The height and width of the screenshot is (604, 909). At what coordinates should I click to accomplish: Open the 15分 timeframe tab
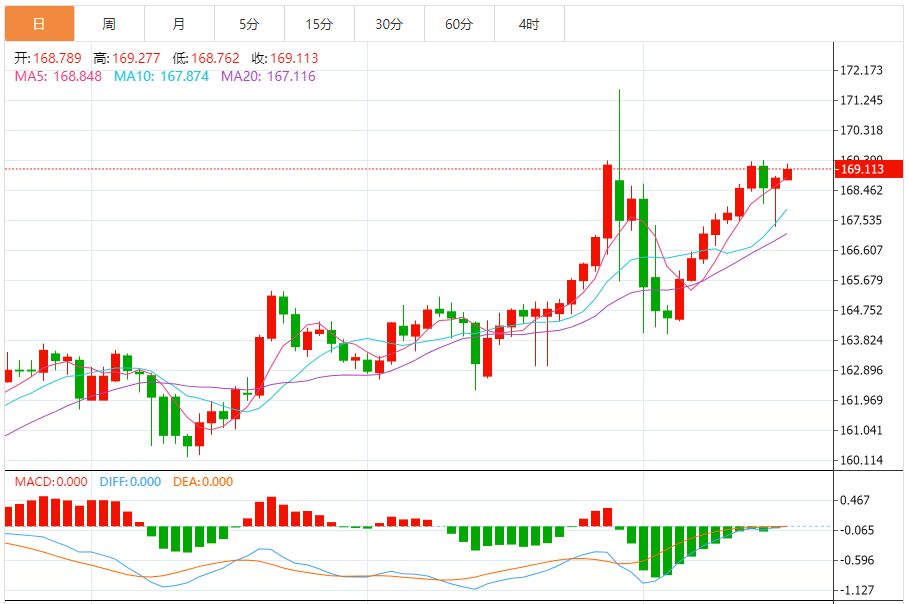pos(319,24)
